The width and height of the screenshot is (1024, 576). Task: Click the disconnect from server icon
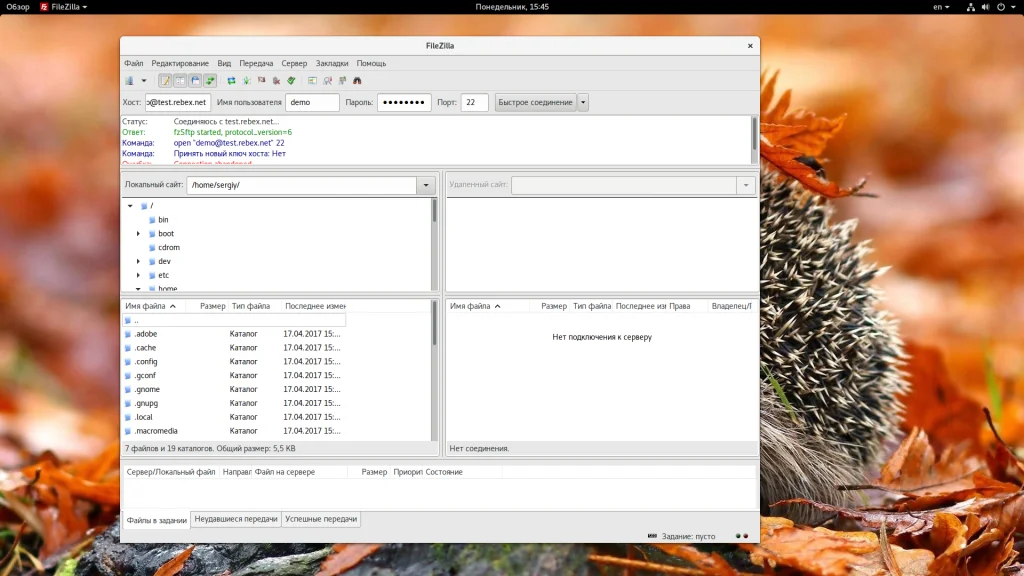tap(277, 81)
